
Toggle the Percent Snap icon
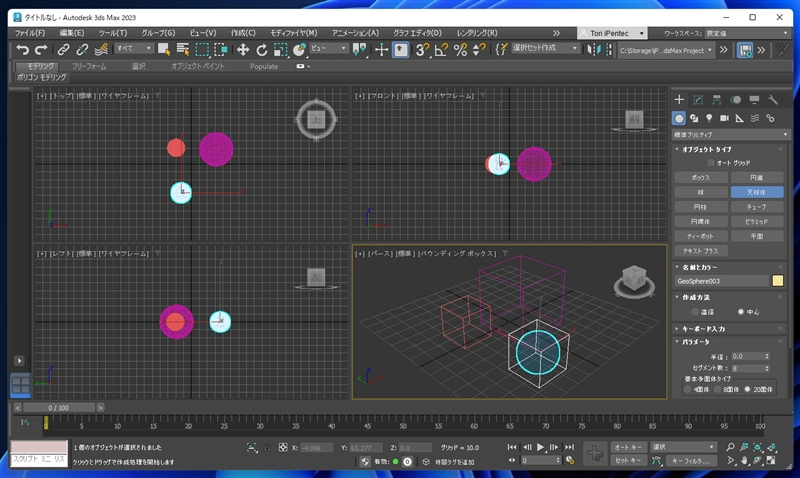pyautogui.click(x=460, y=49)
